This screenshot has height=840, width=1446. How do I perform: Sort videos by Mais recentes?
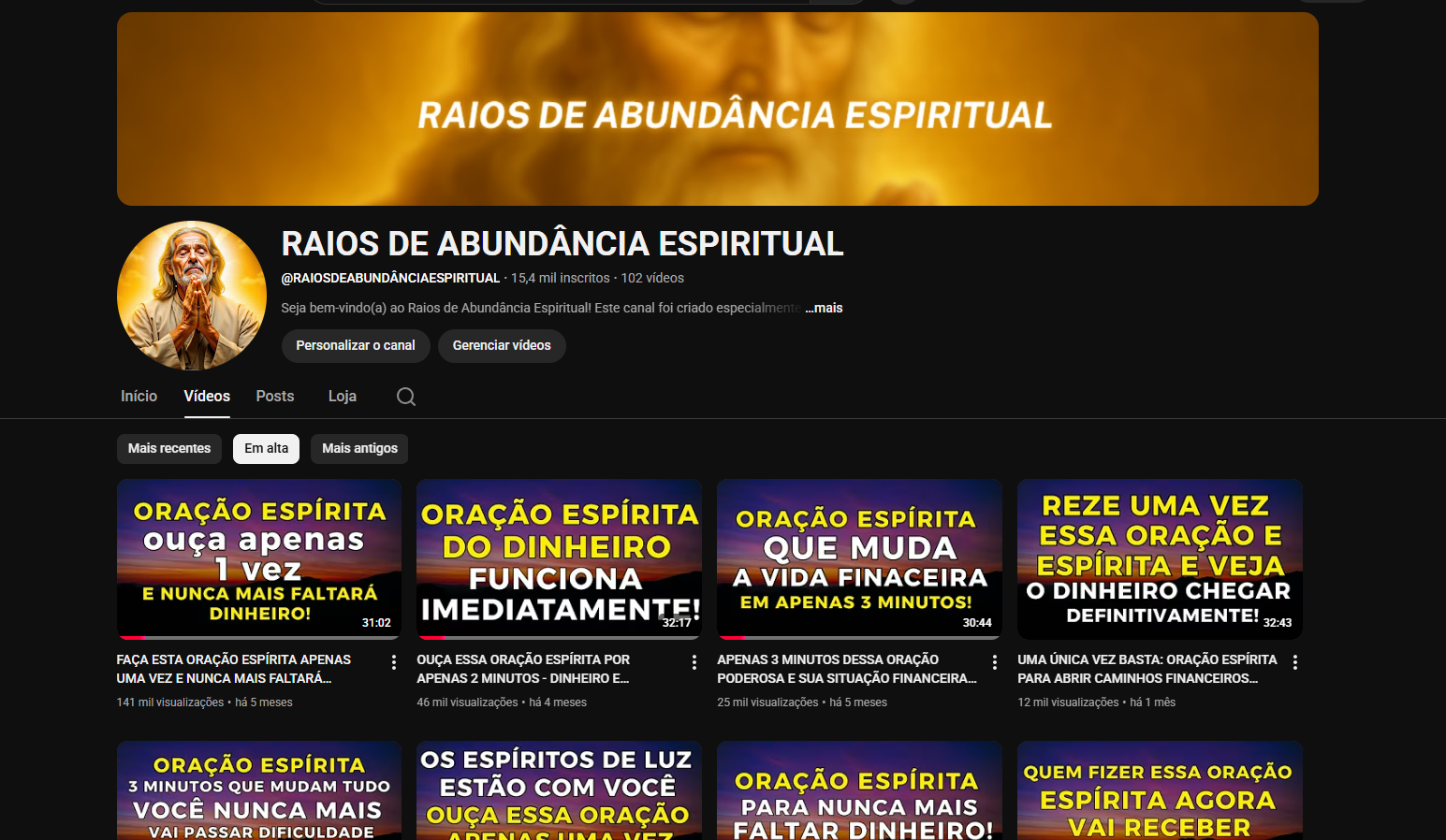point(169,449)
